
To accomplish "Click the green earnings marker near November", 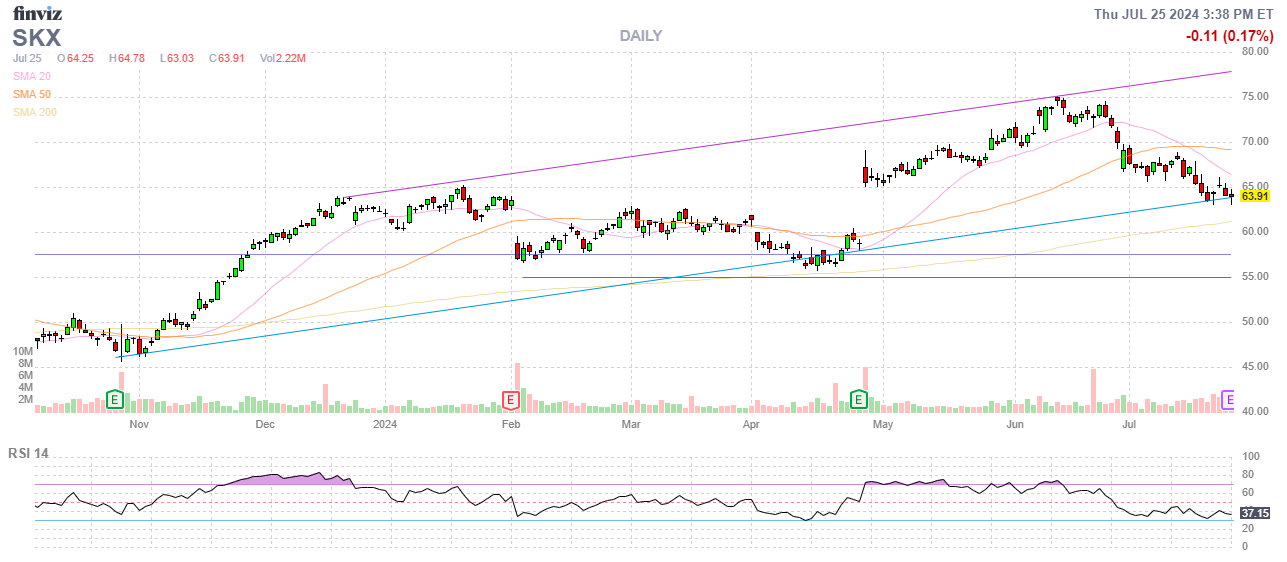I will point(115,400).
